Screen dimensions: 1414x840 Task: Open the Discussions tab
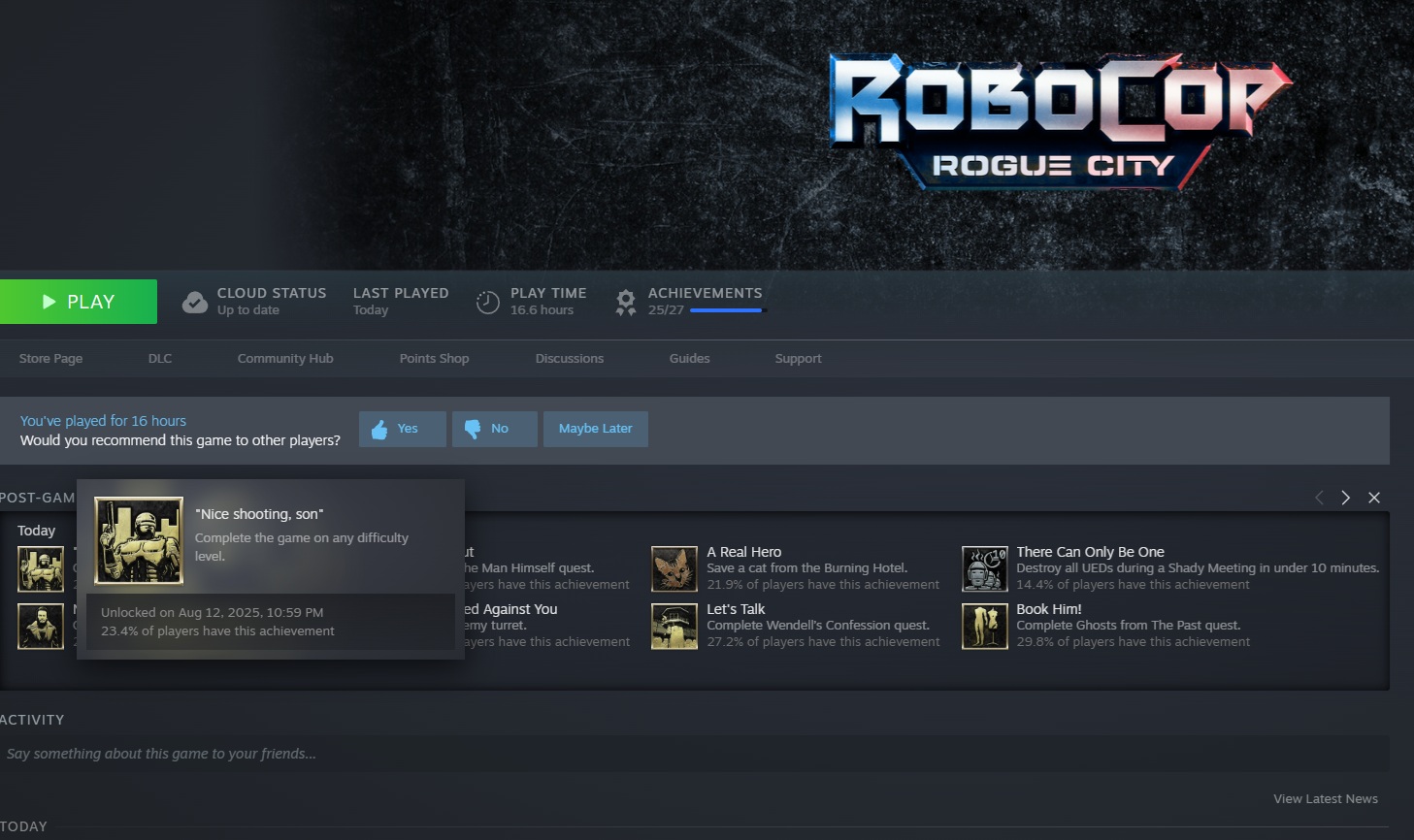pos(570,359)
